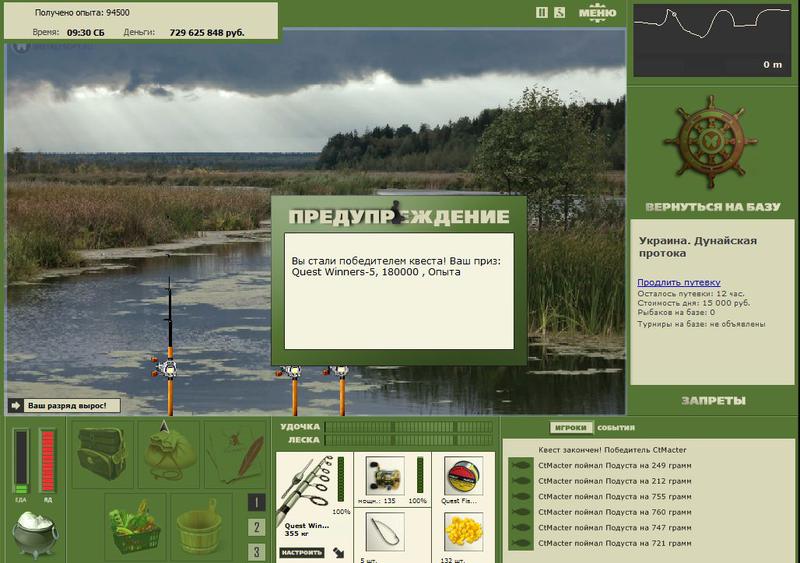Select the Quest Fishing line spool
The image size is (800, 563).
coord(463,476)
